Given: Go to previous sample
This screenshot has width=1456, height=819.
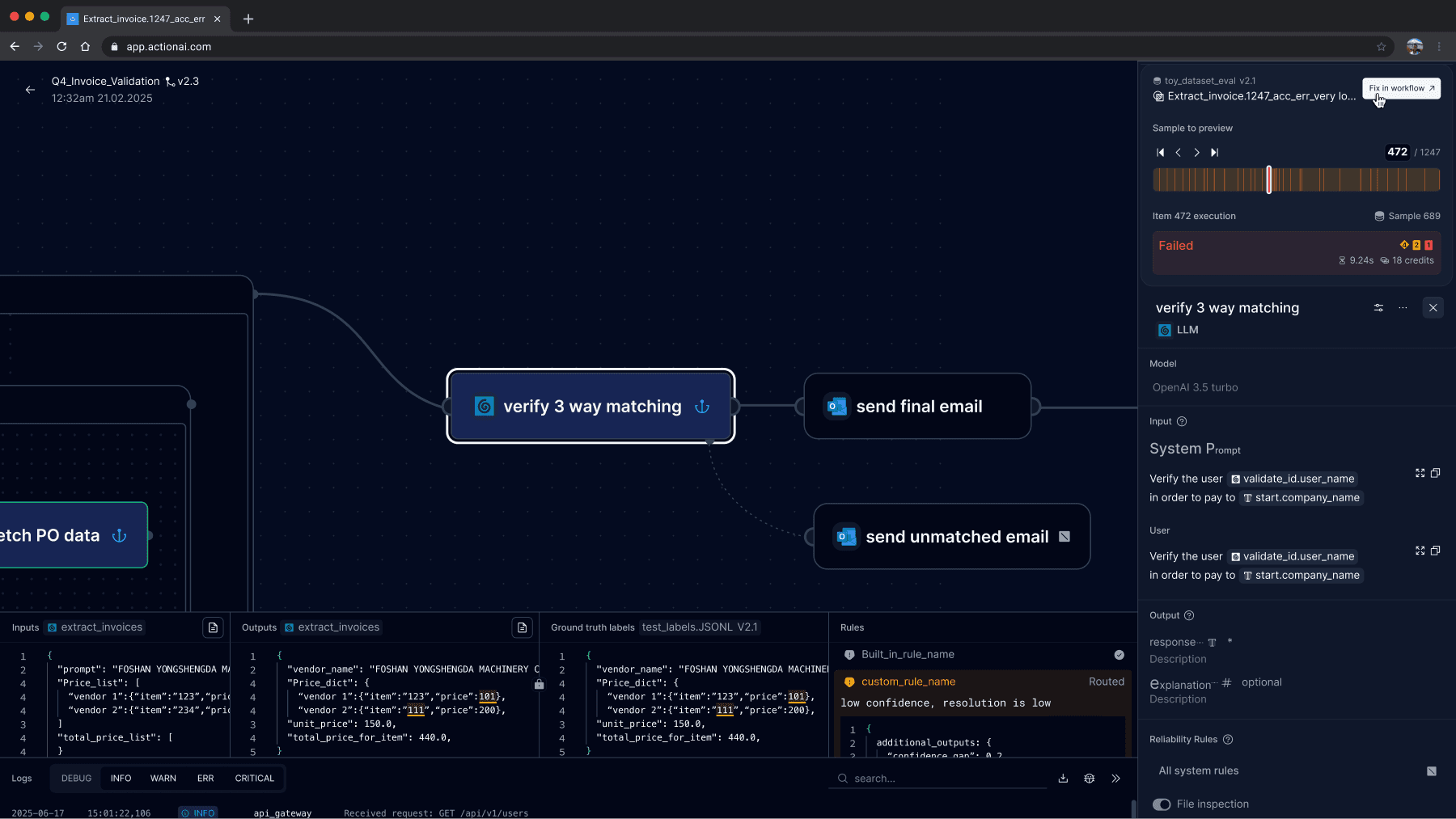Looking at the screenshot, I should click(1179, 152).
